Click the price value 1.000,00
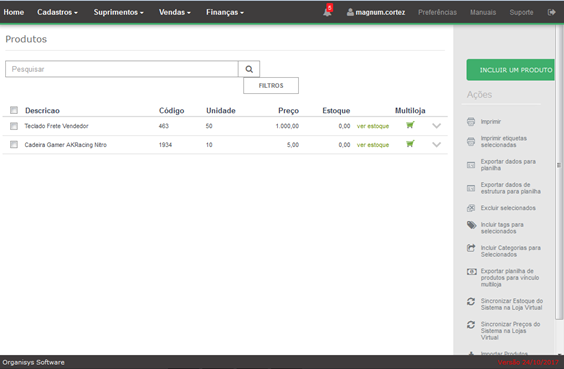Image resolution: width=564 pixels, height=369 pixels. pos(287,126)
